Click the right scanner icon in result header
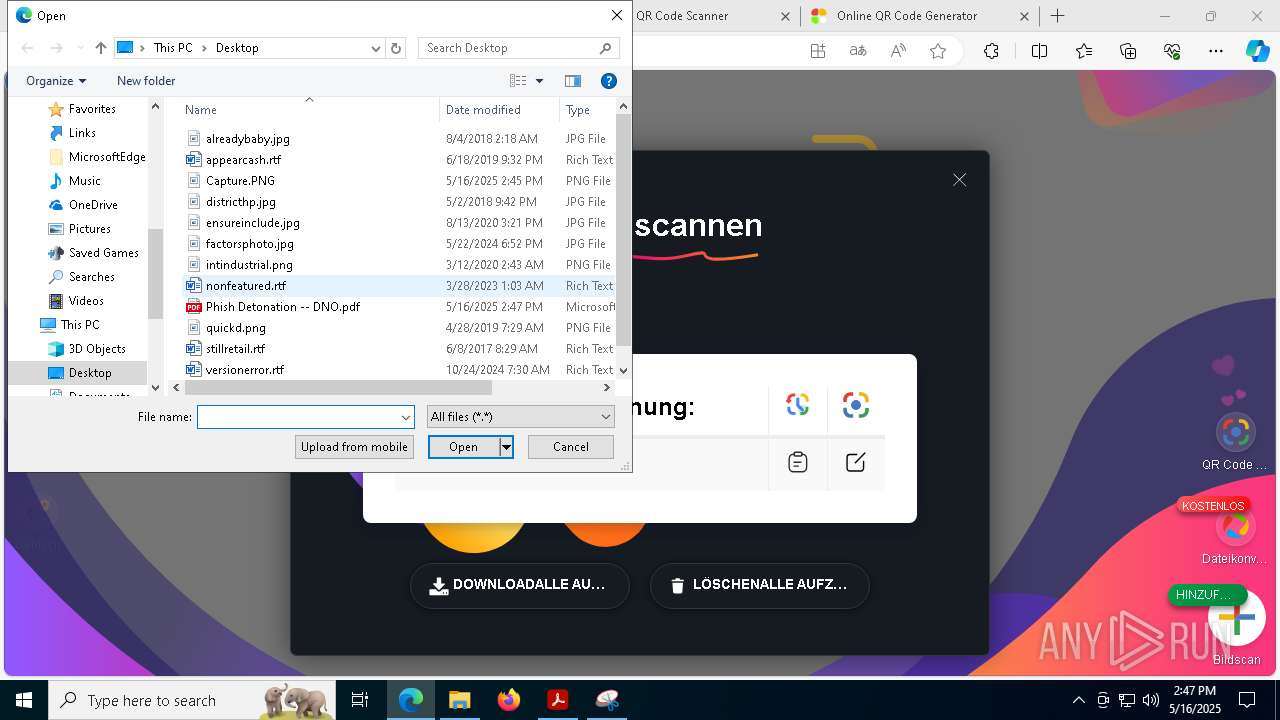Image resolution: width=1280 pixels, height=720 pixels. [856, 404]
